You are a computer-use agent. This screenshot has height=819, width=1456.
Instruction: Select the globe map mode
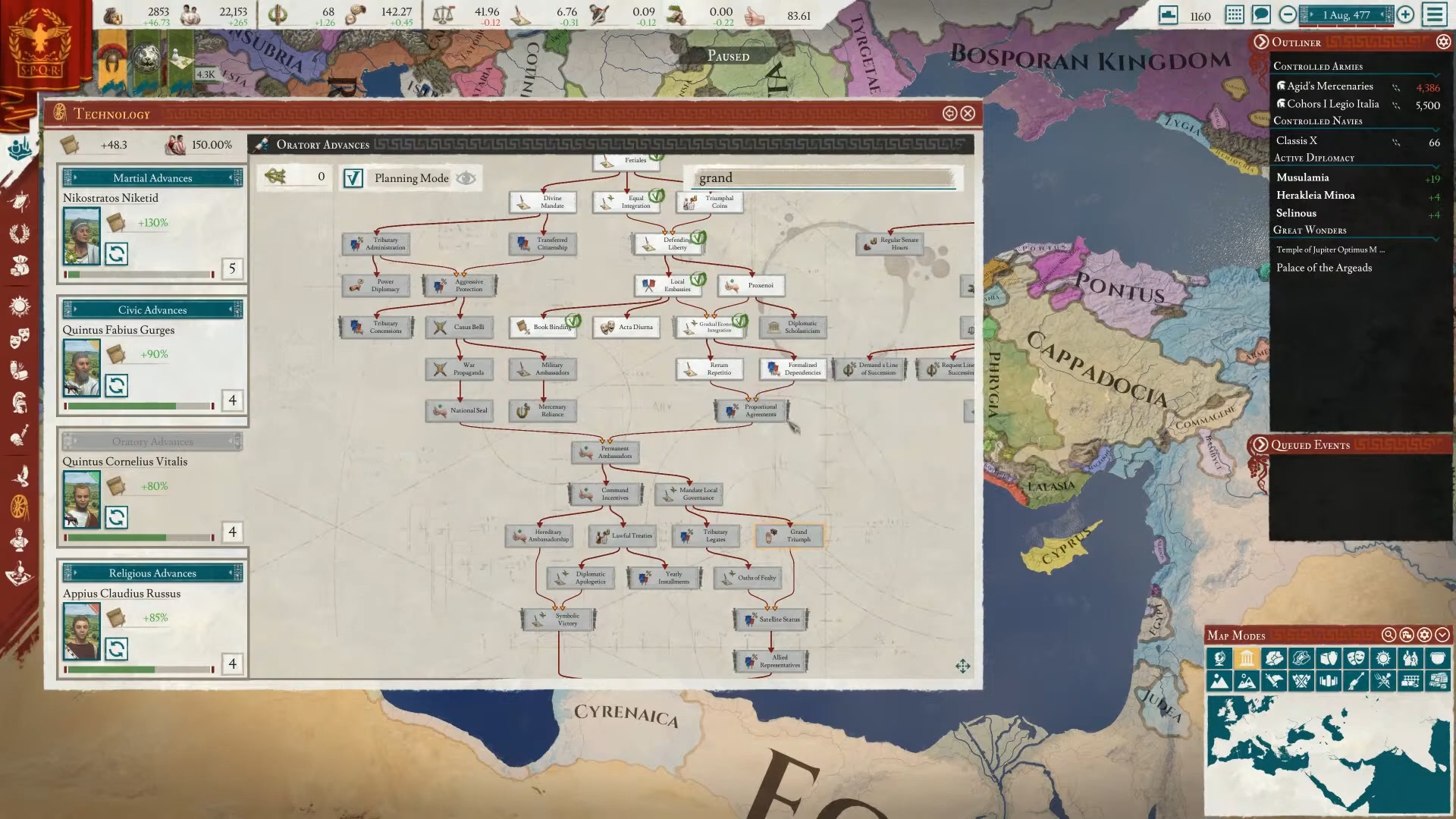(x=1219, y=658)
